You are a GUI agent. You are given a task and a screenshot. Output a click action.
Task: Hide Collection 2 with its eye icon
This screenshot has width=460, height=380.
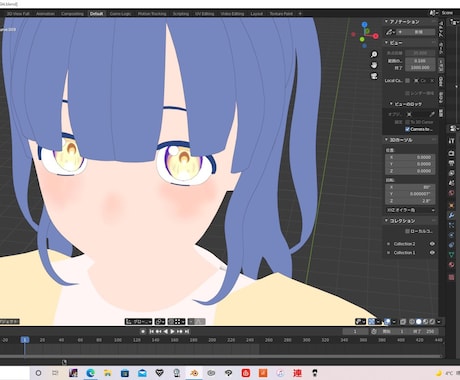point(432,244)
